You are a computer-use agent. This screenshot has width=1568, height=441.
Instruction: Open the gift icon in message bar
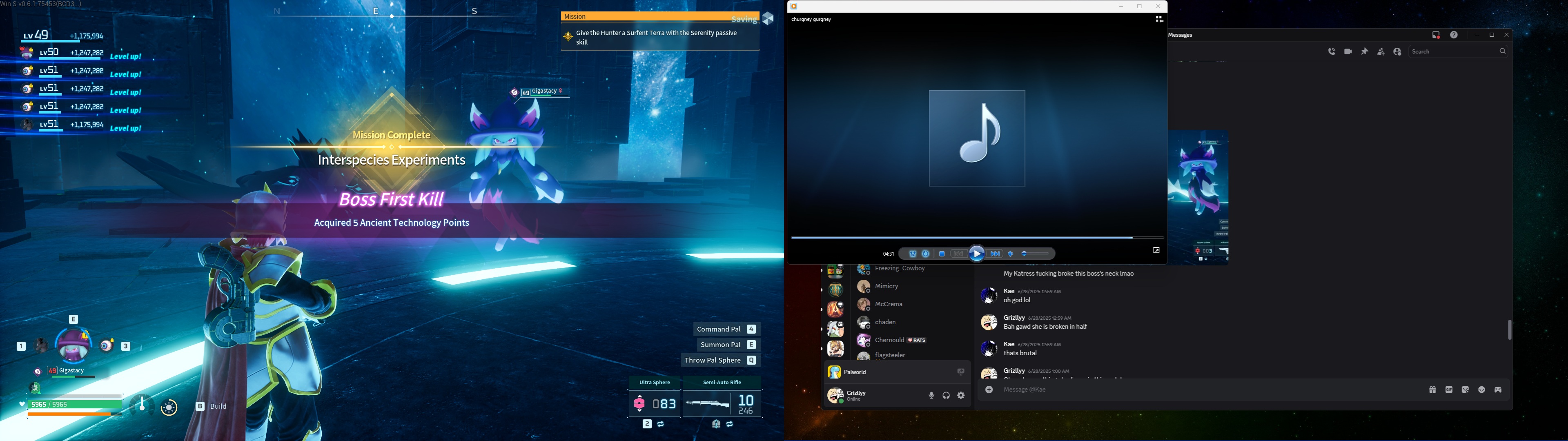click(1433, 390)
